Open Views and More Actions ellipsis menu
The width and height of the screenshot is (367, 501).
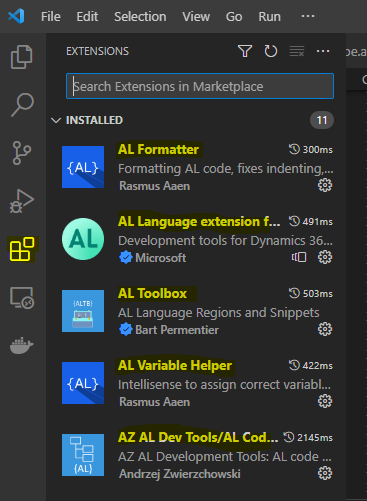click(x=323, y=51)
